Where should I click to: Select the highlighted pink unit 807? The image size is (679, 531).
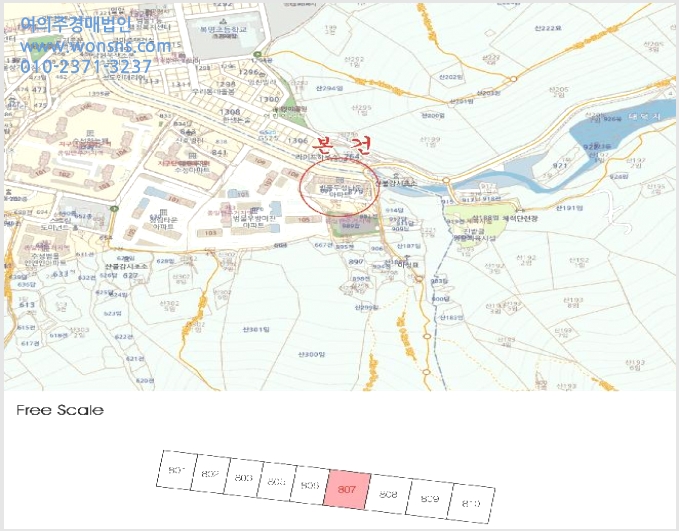pos(347,489)
